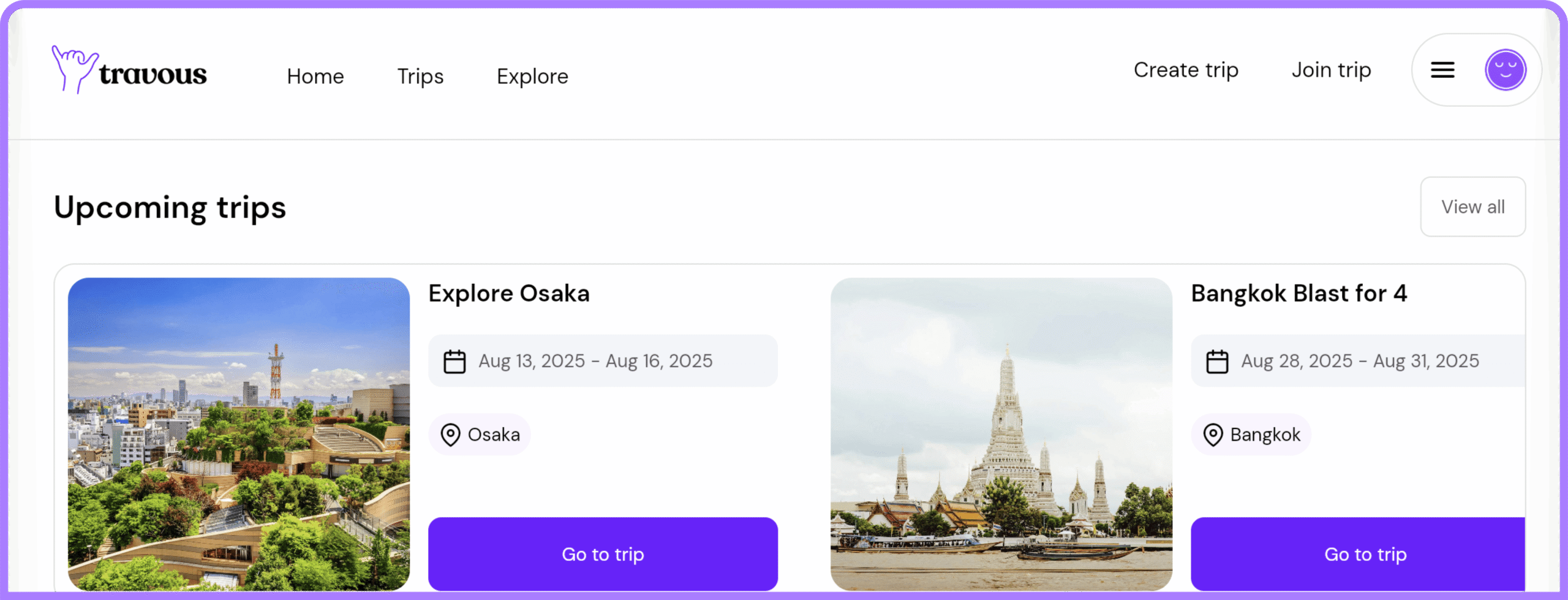
Task: Go to the Home nav item
Action: [315, 77]
